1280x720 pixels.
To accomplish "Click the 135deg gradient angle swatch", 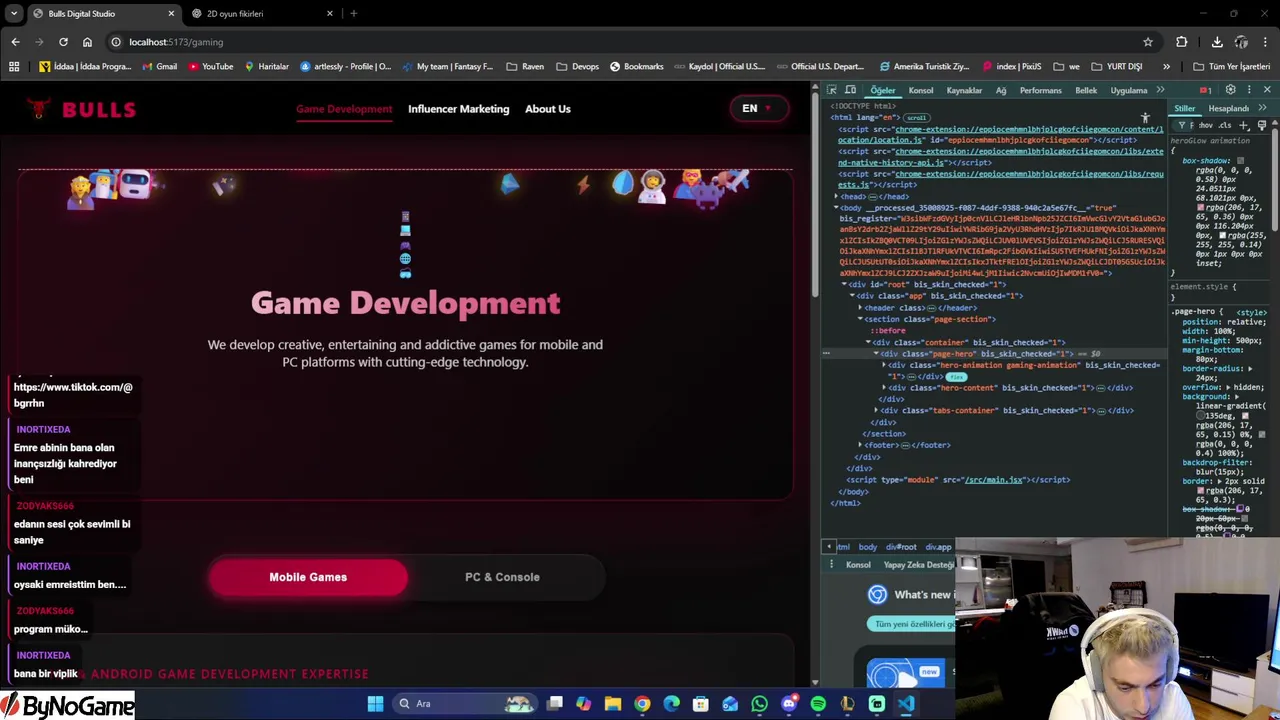I will pyautogui.click(x=1200, y=415).
